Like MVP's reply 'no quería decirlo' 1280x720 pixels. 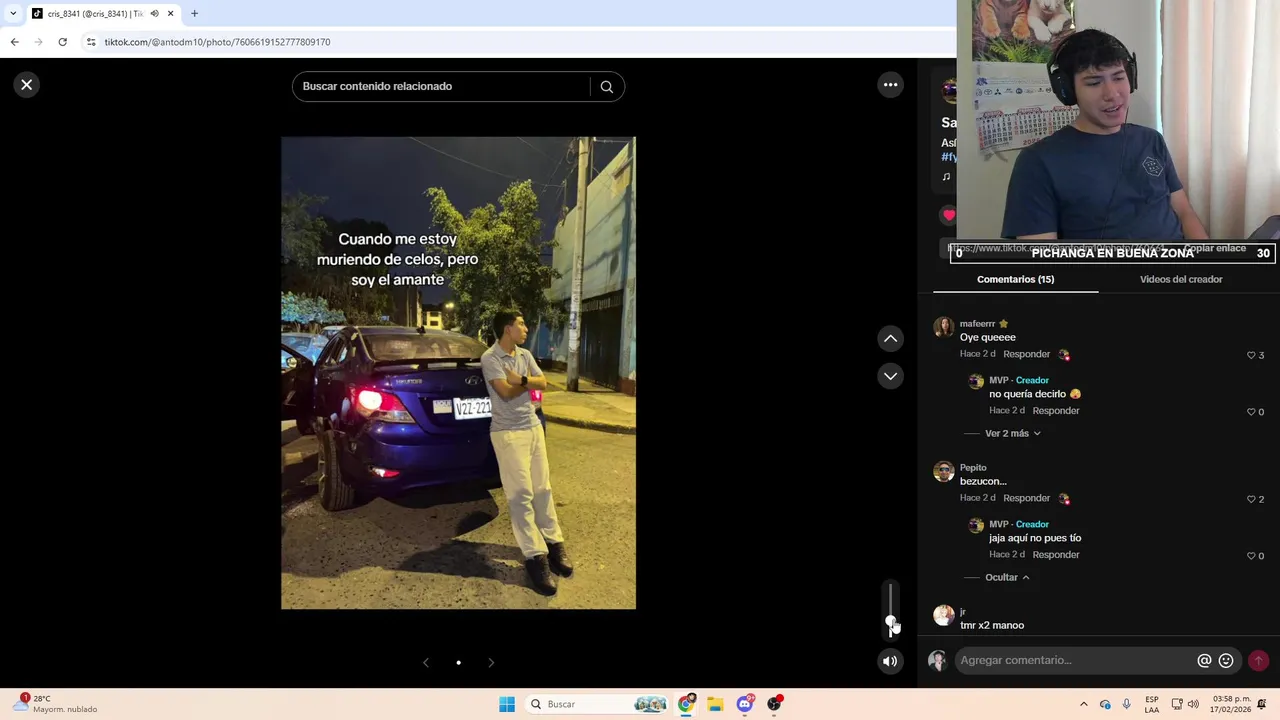(1251, 412)
